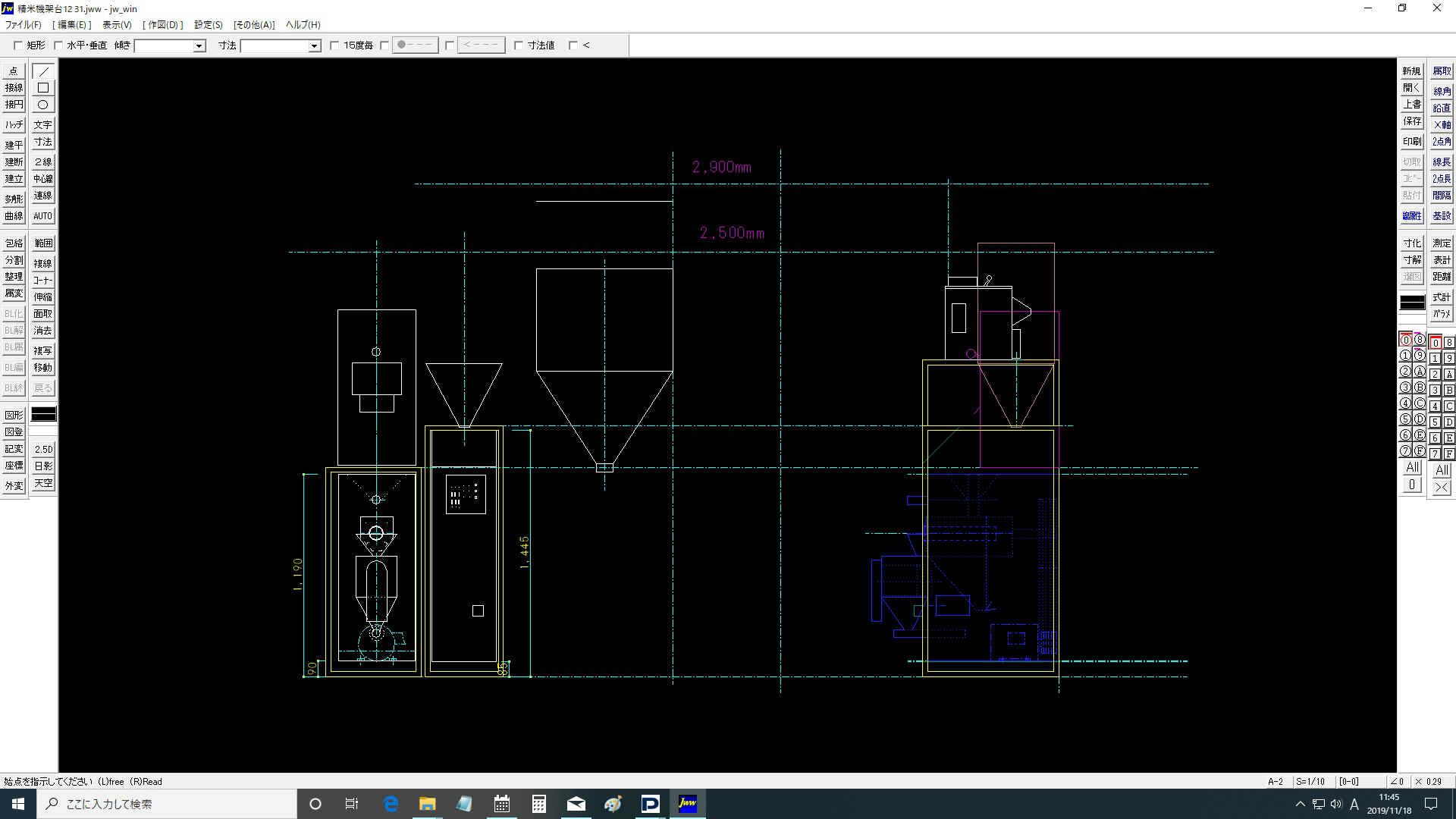The image size is (1456, 819).
Task: Click the 印刷 print button
Action: pyautogui.click(x=1411, y=142)
